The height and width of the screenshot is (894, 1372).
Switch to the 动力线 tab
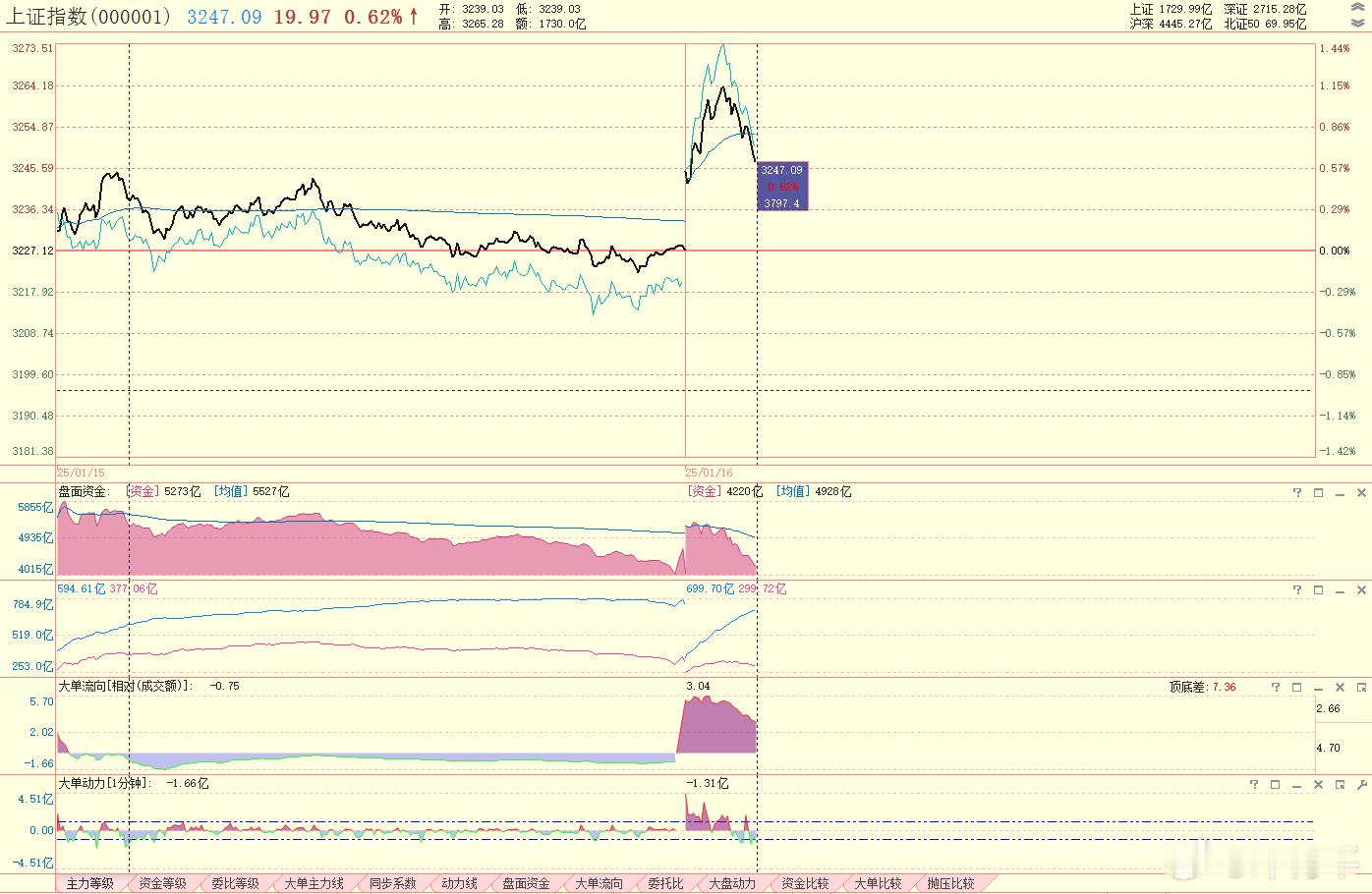(x=460, y=883)
